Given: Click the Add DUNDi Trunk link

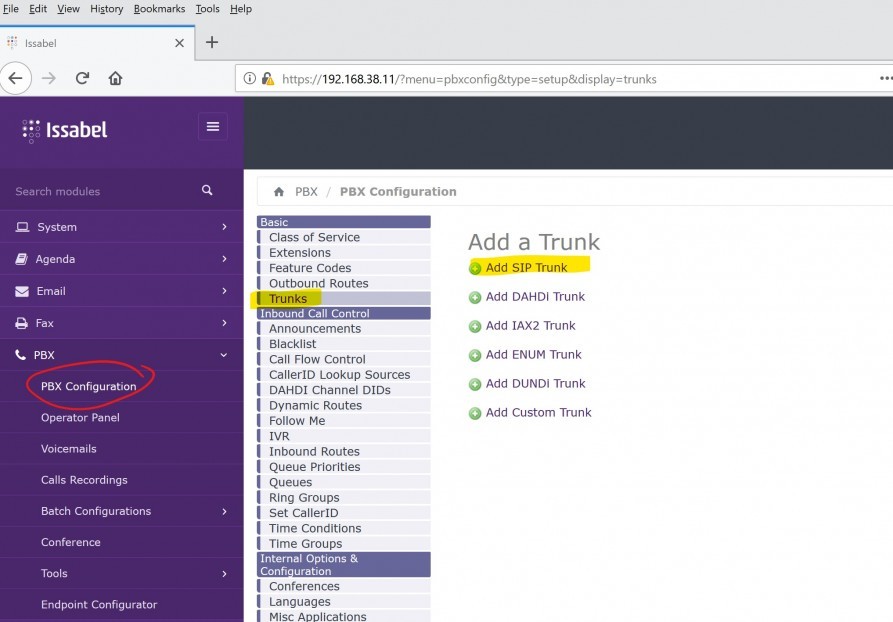Looking at the screenshot, I should (x=535, y=383).
